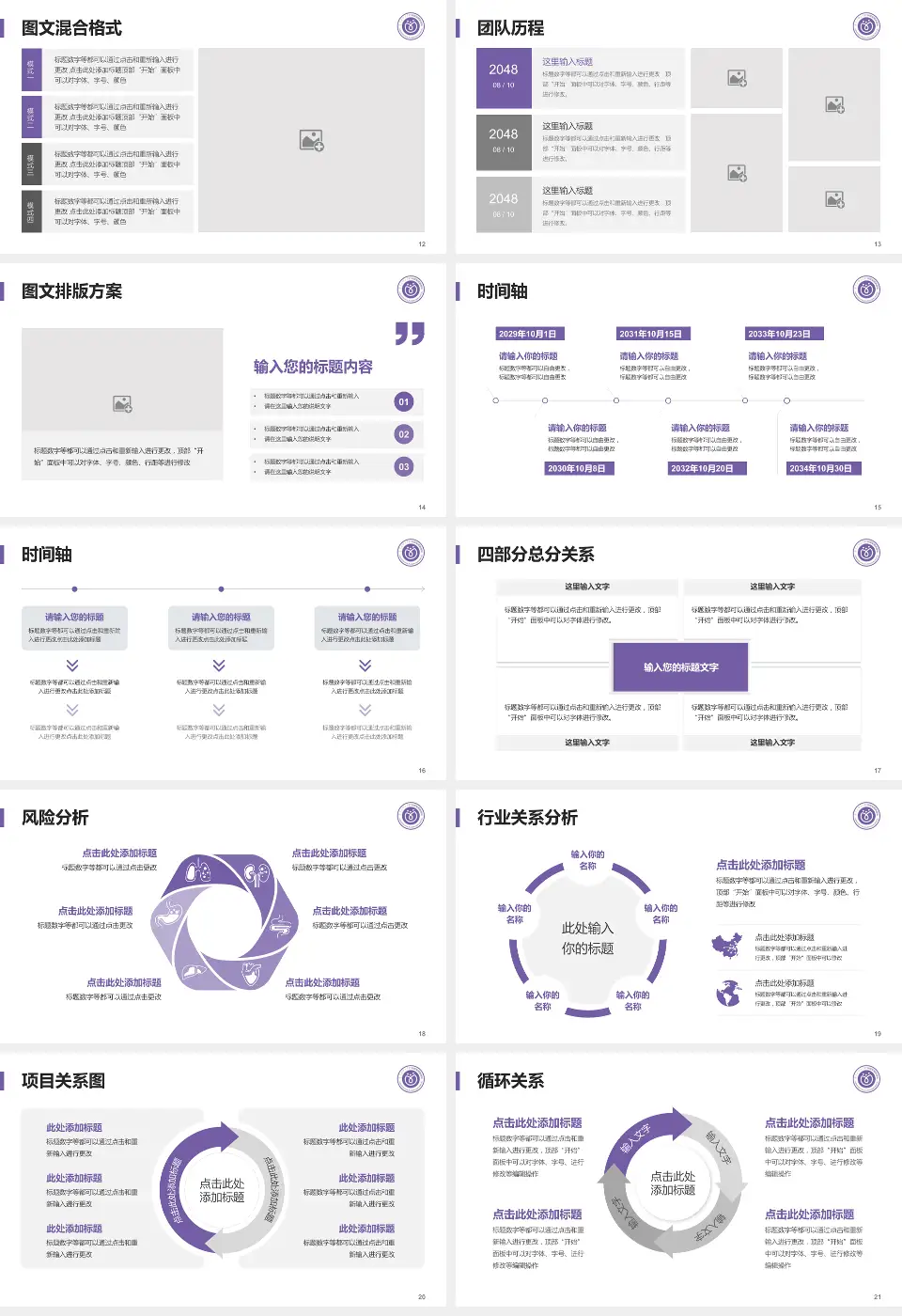Select the numbered circle 03 bullet
902x1316 pixels.
pos(404,466)
